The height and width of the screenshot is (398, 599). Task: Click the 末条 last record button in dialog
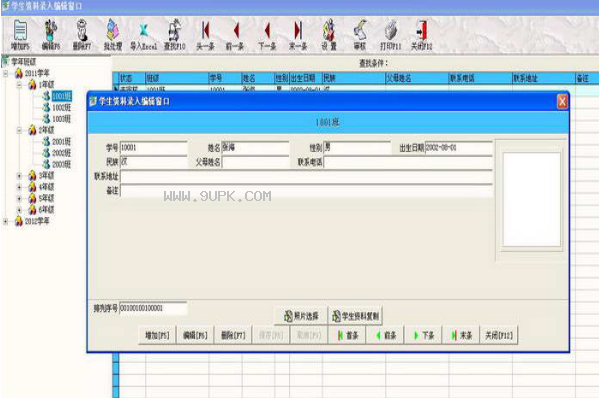461,335
